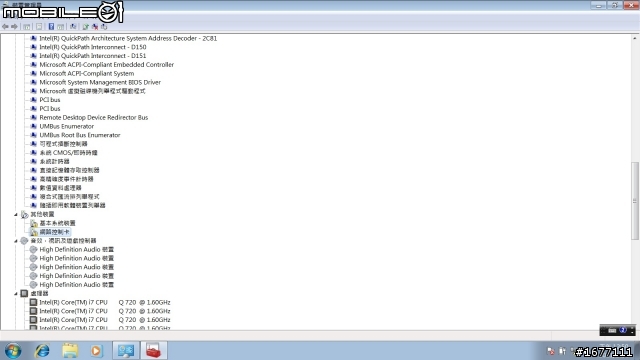Select the 系統 CMOS/即時時鐘 entry
Image resolution: width=640 pixels, height=360 pixels.
click(69, 153)
